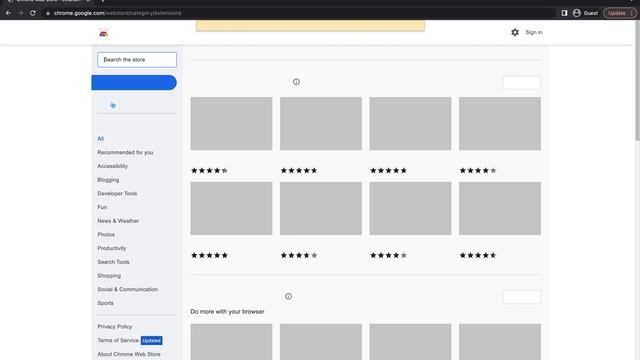The image size is (640, 360).
Task: Click the yellow notification banner at top
Action: 310,26
